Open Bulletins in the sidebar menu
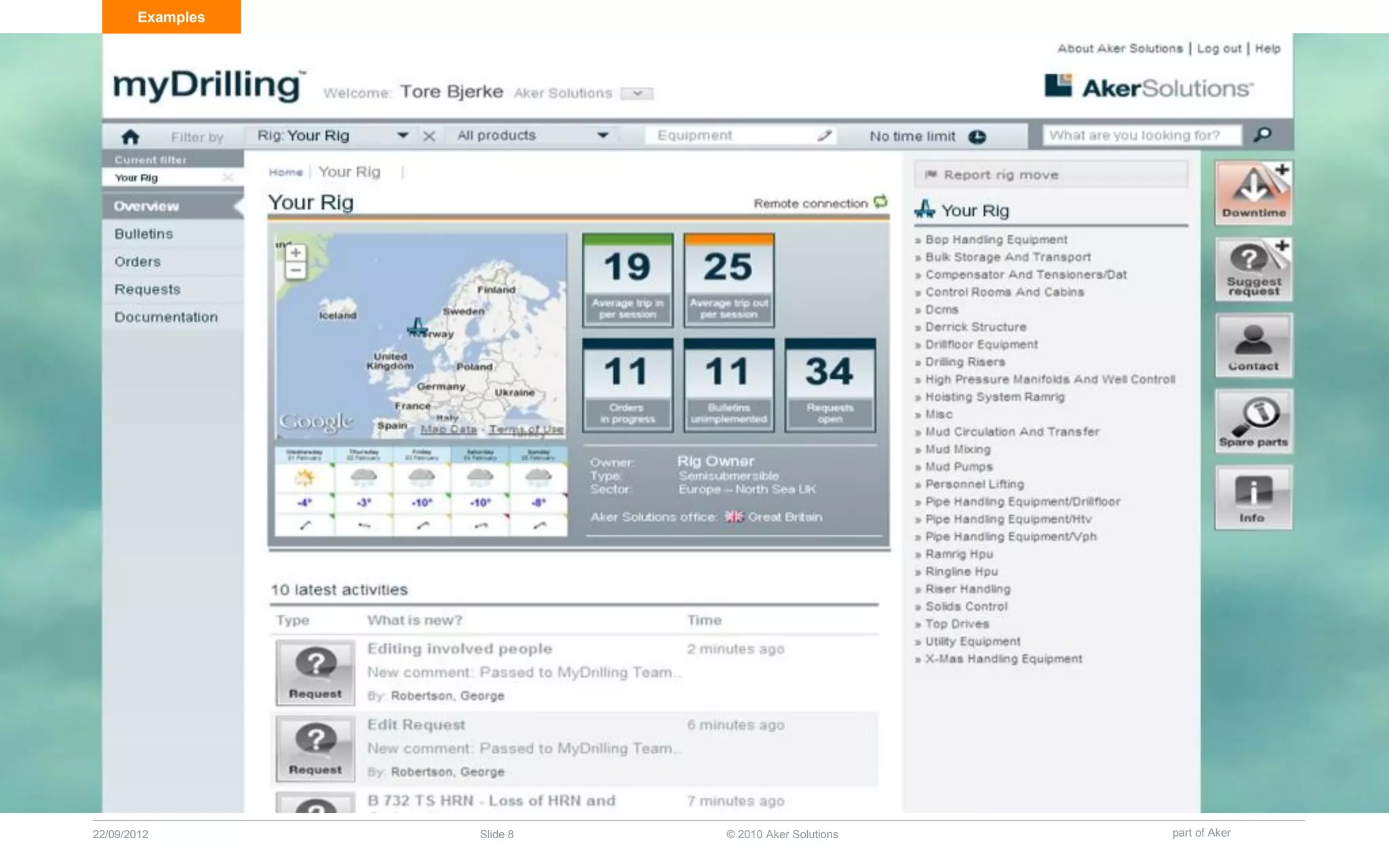 click(x=144, y=234)
